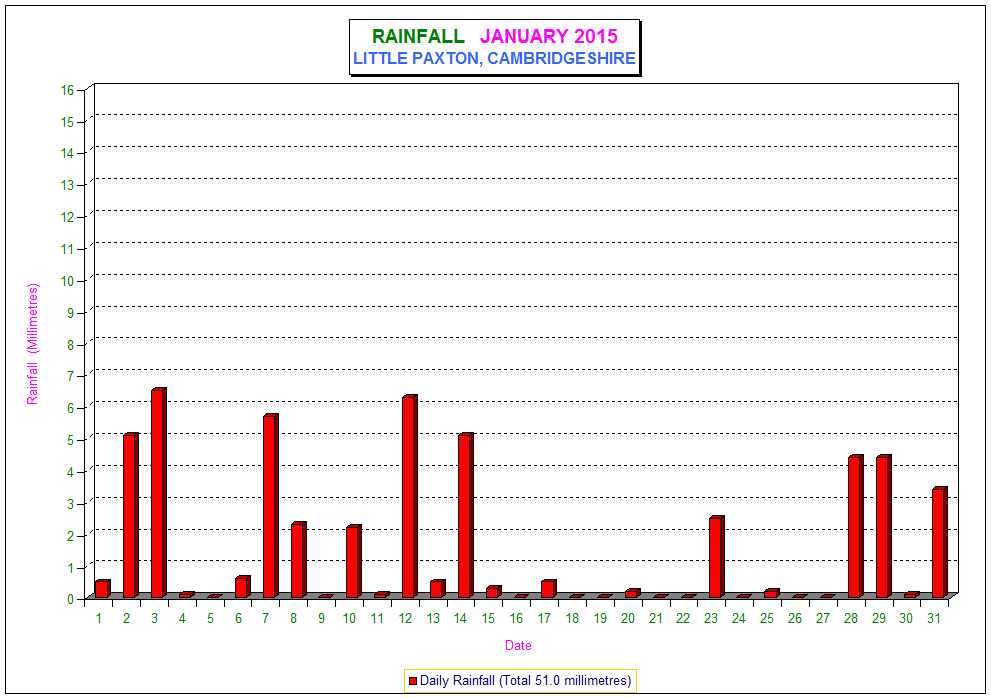The image size is (991, 698).
Task: Click x-axis date label '16'
Action: 516,619
